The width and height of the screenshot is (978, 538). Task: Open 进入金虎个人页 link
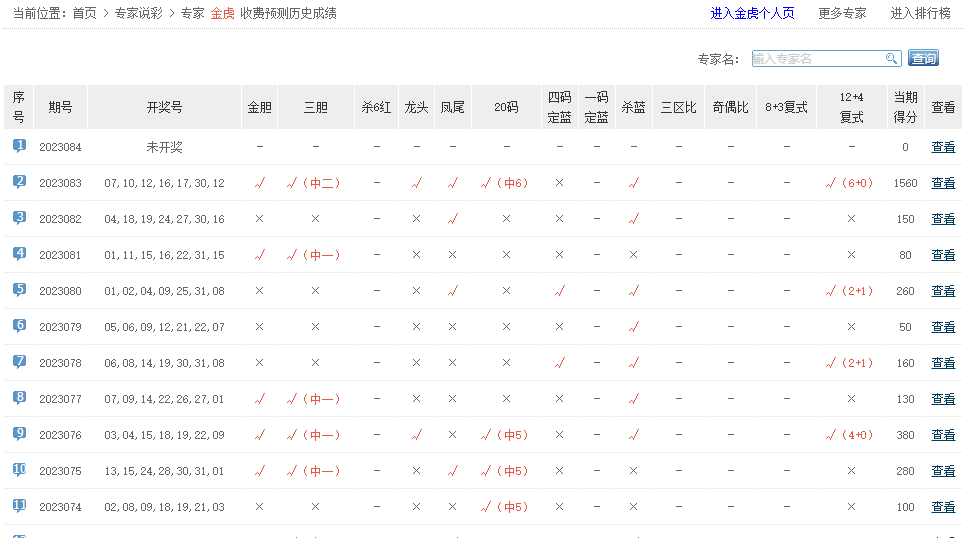[x=752, y=13]
